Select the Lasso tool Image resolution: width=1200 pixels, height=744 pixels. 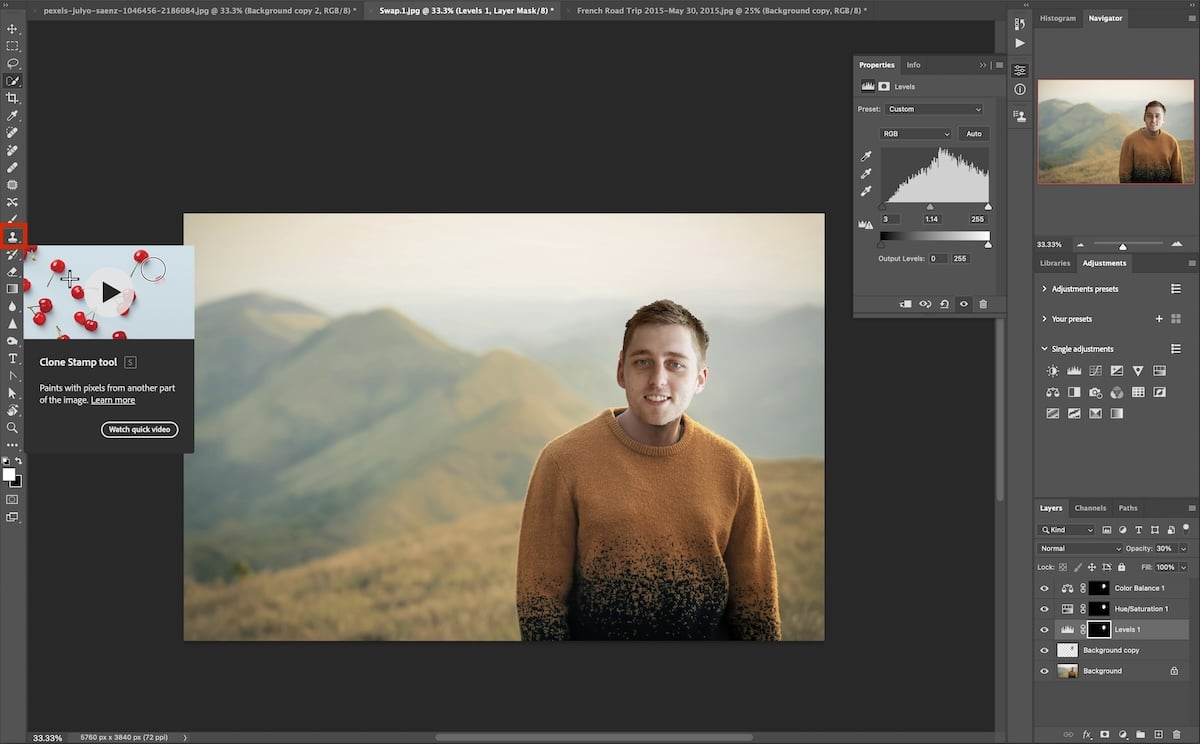coord(13,63)
